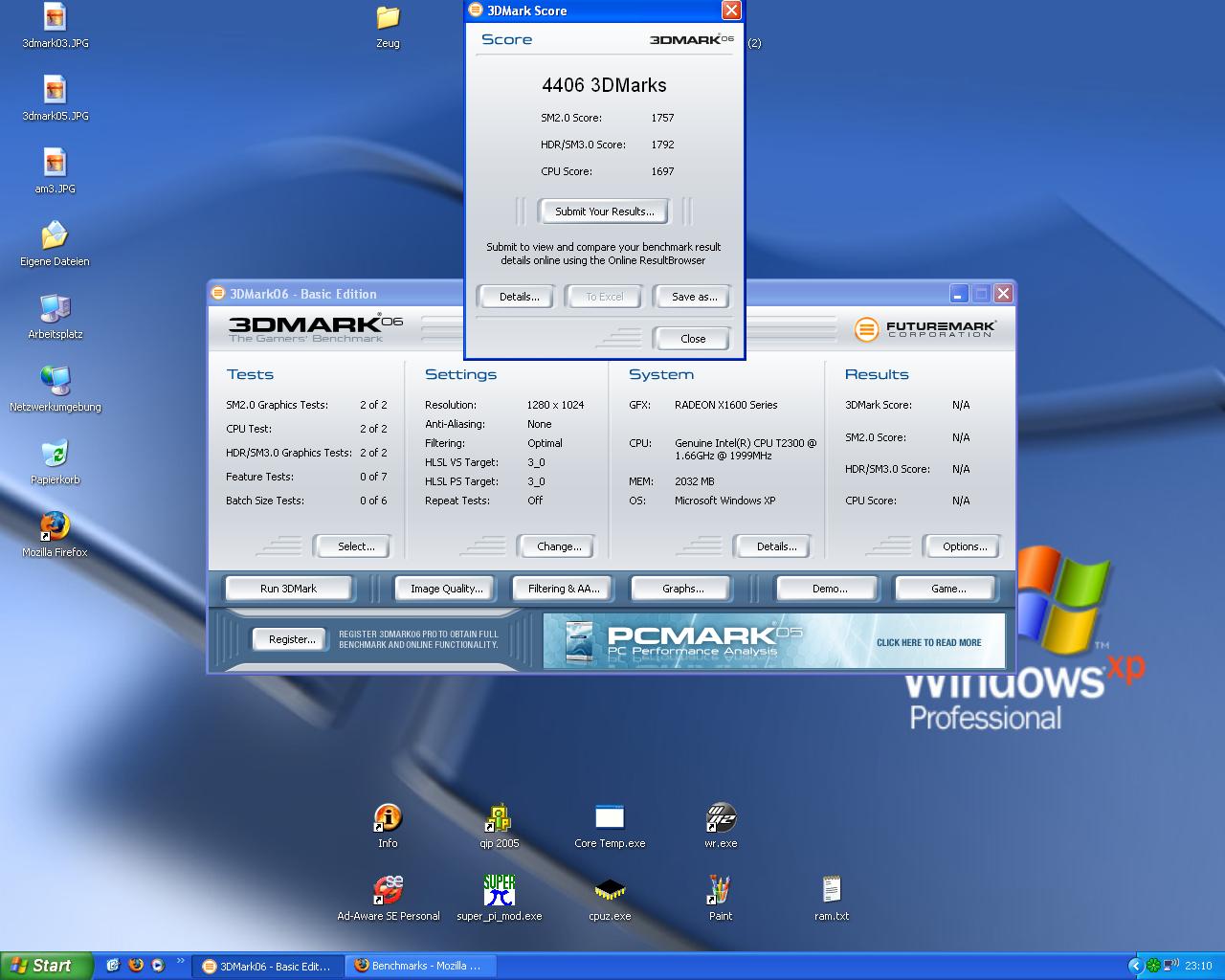Open the Zeug folder on the desktop
This screenshot has width=1225, height=980.
click(388, 26)
